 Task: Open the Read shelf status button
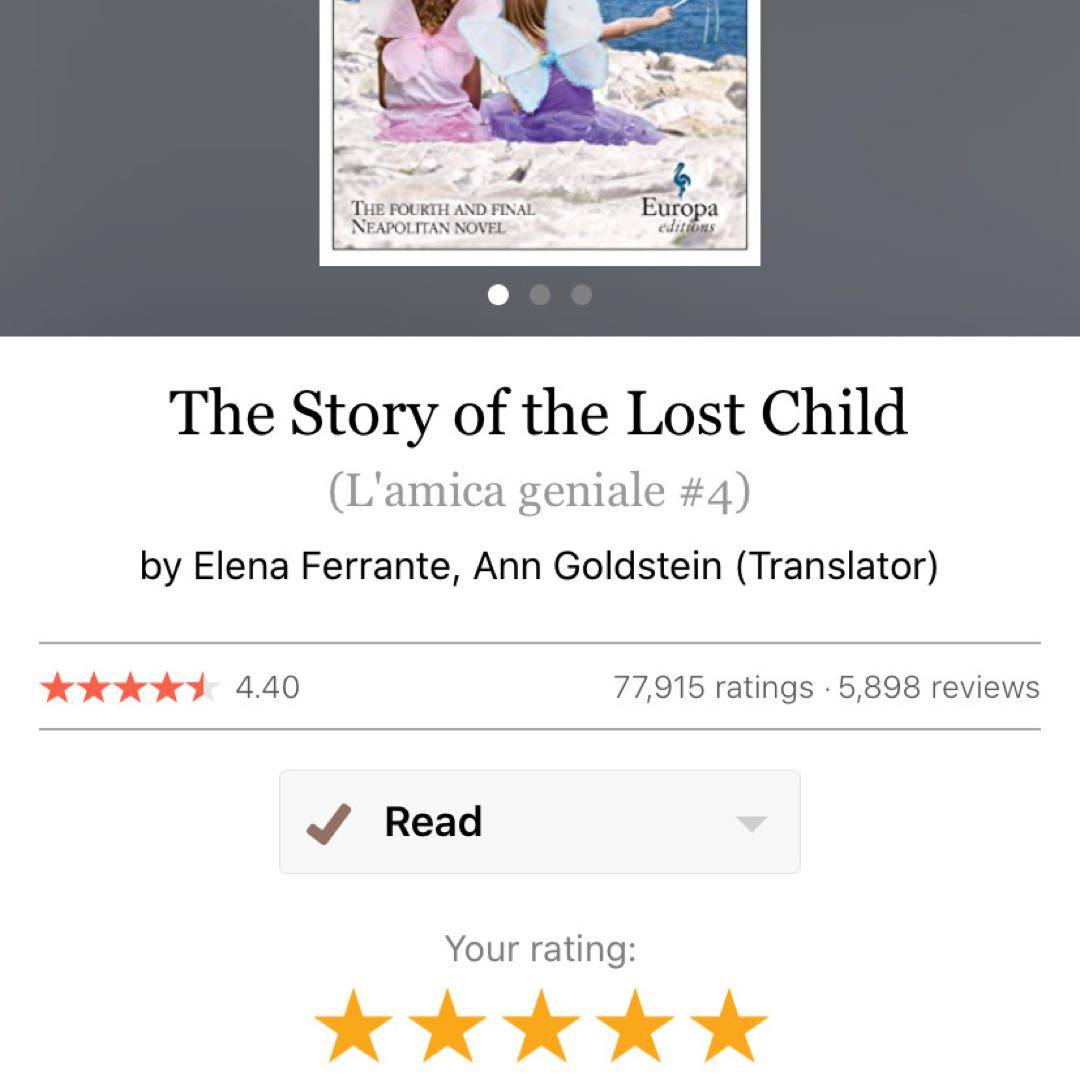tap(539, 822)
